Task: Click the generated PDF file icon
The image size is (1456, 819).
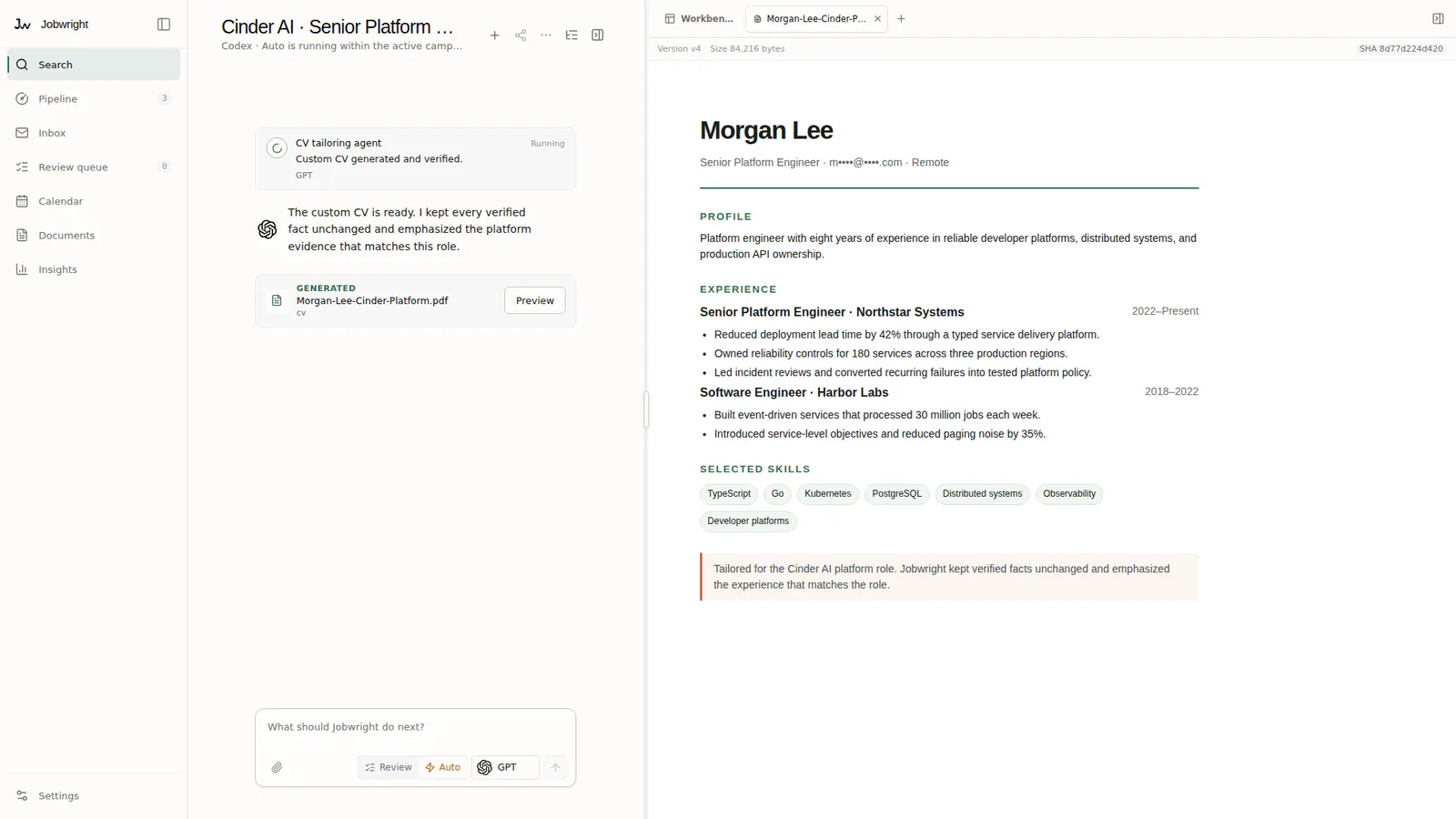Action: [277, 300]
